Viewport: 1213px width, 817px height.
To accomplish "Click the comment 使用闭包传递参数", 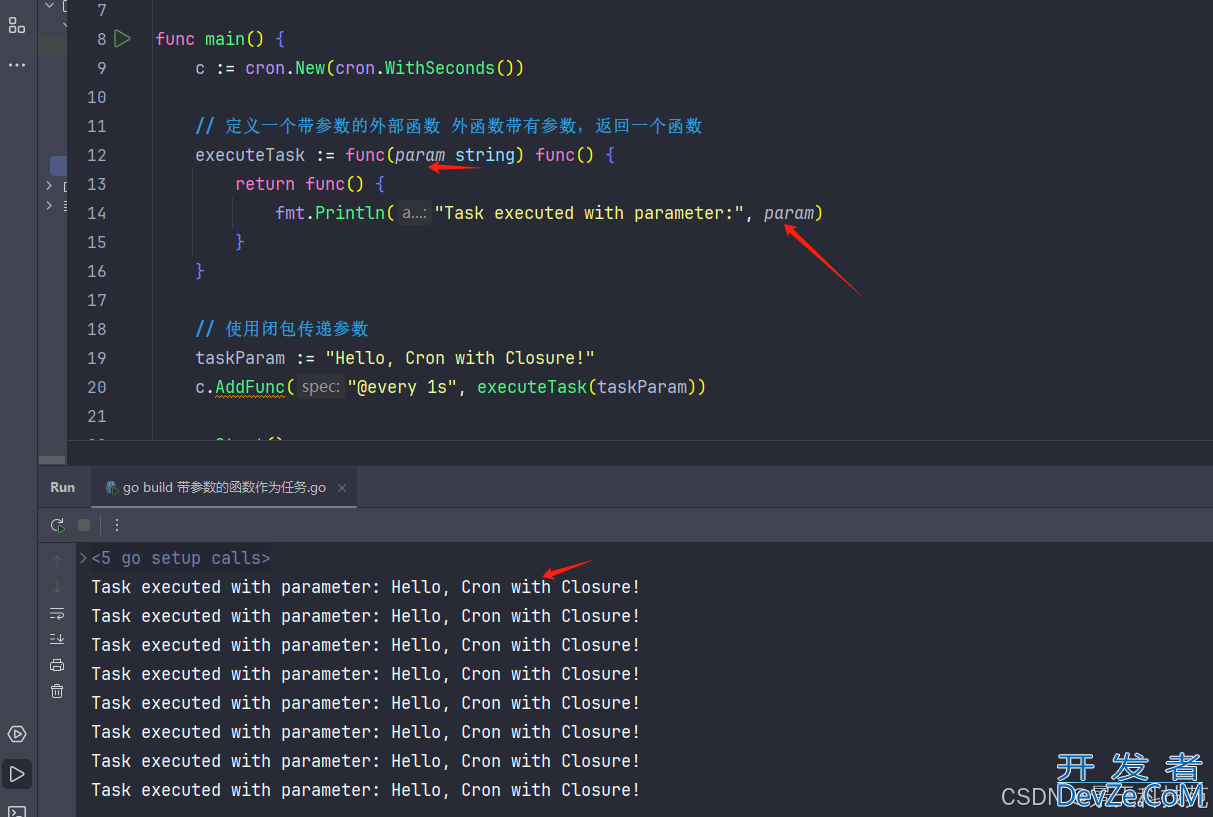I will [x=282, y=329].
